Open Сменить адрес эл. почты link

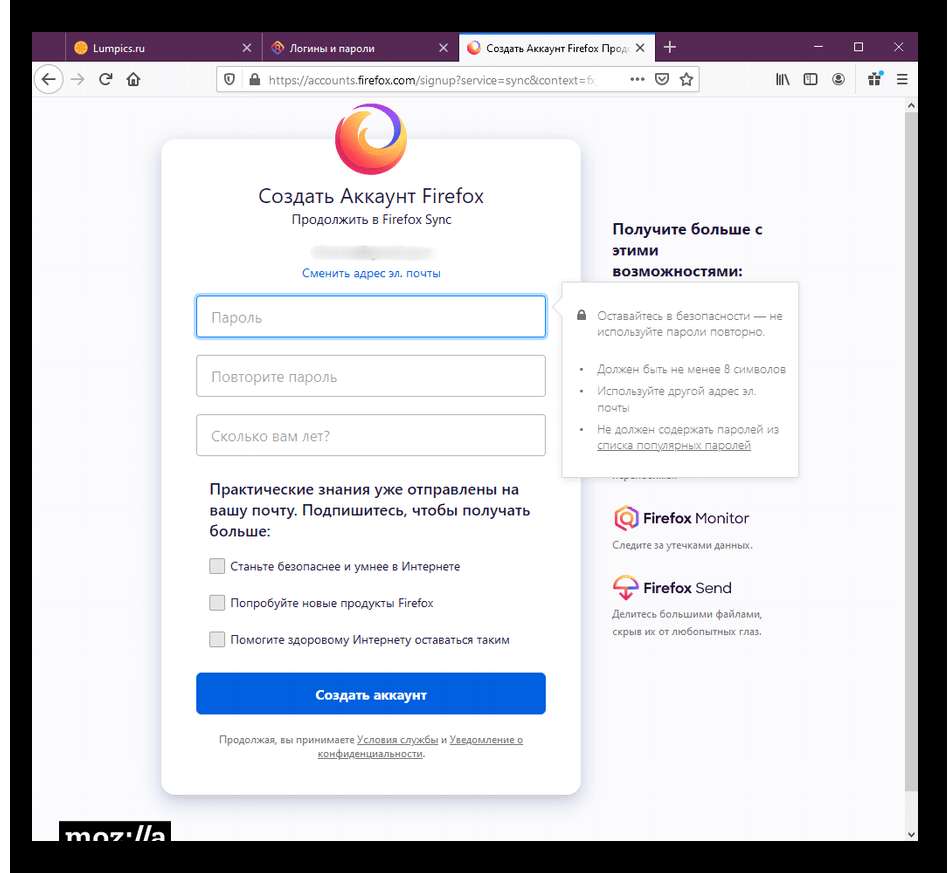tap(371, 273)
